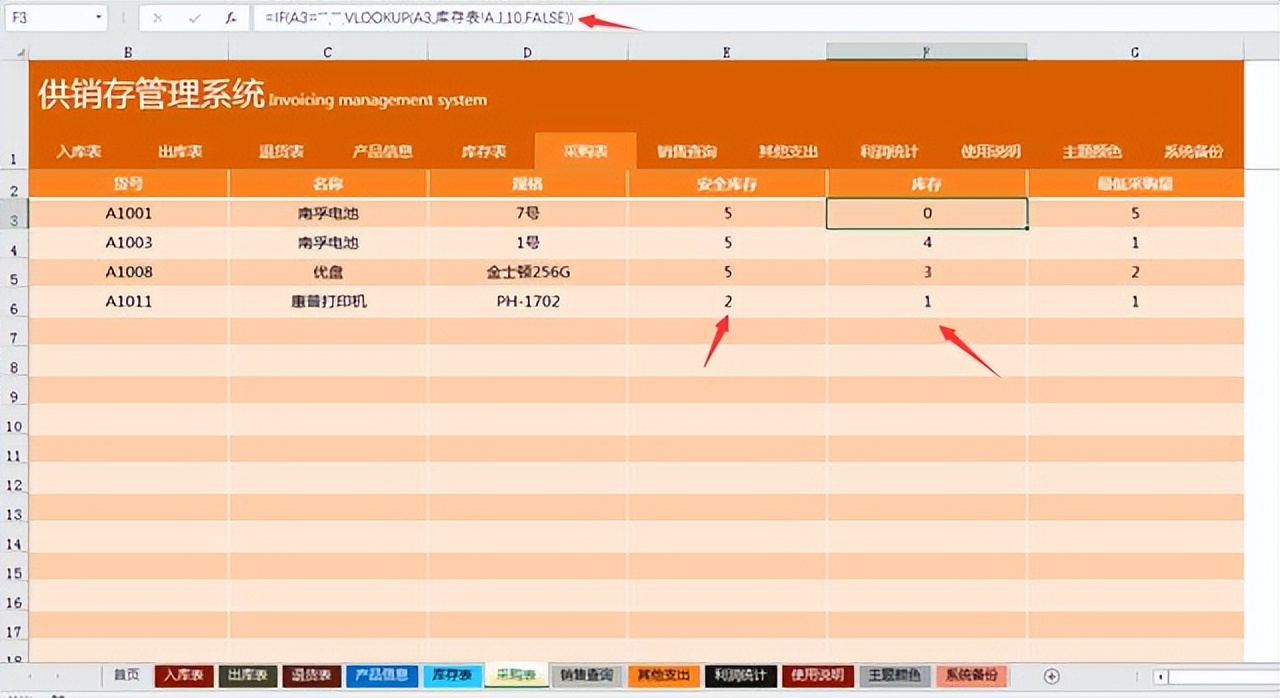Image resolution: width=1280 pixels, height=698 pixels.
Task: Open the 系统备份 navigation button
Action: tap(1194, 151)
